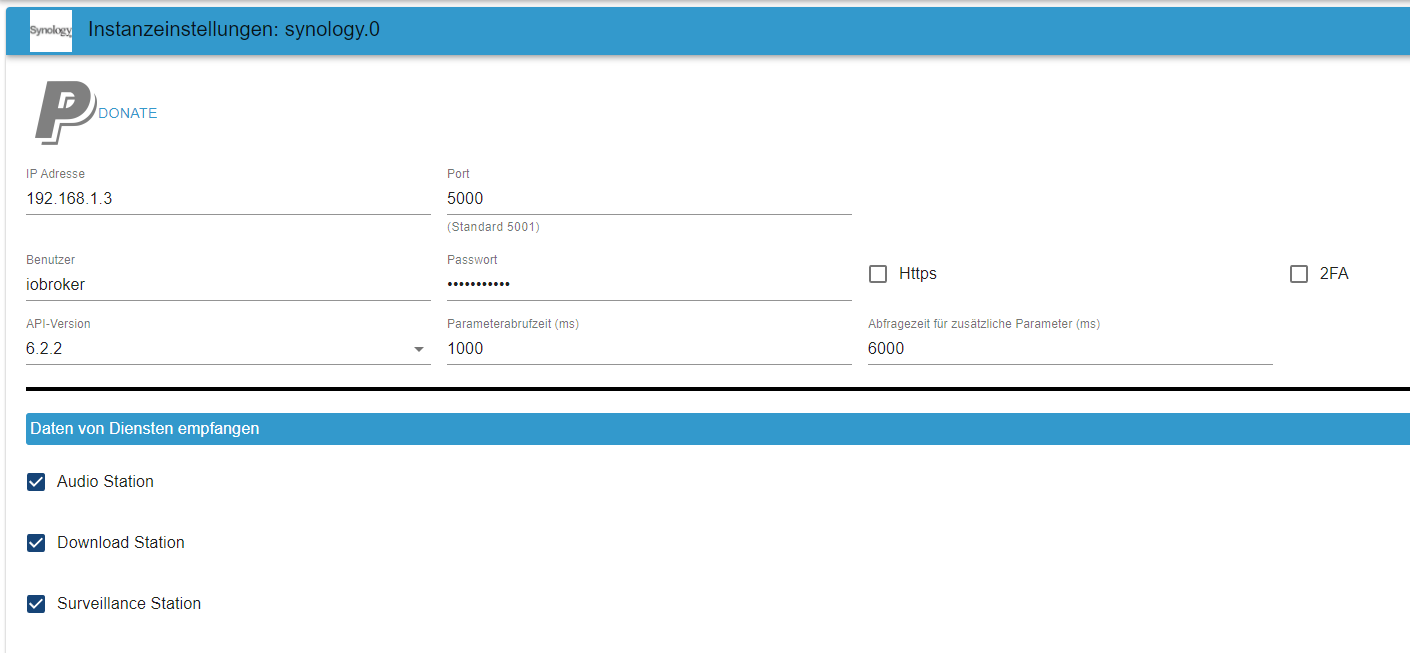
Task: Open the API-Version dropdown showing 6.2.2
Action: (215, 348)
